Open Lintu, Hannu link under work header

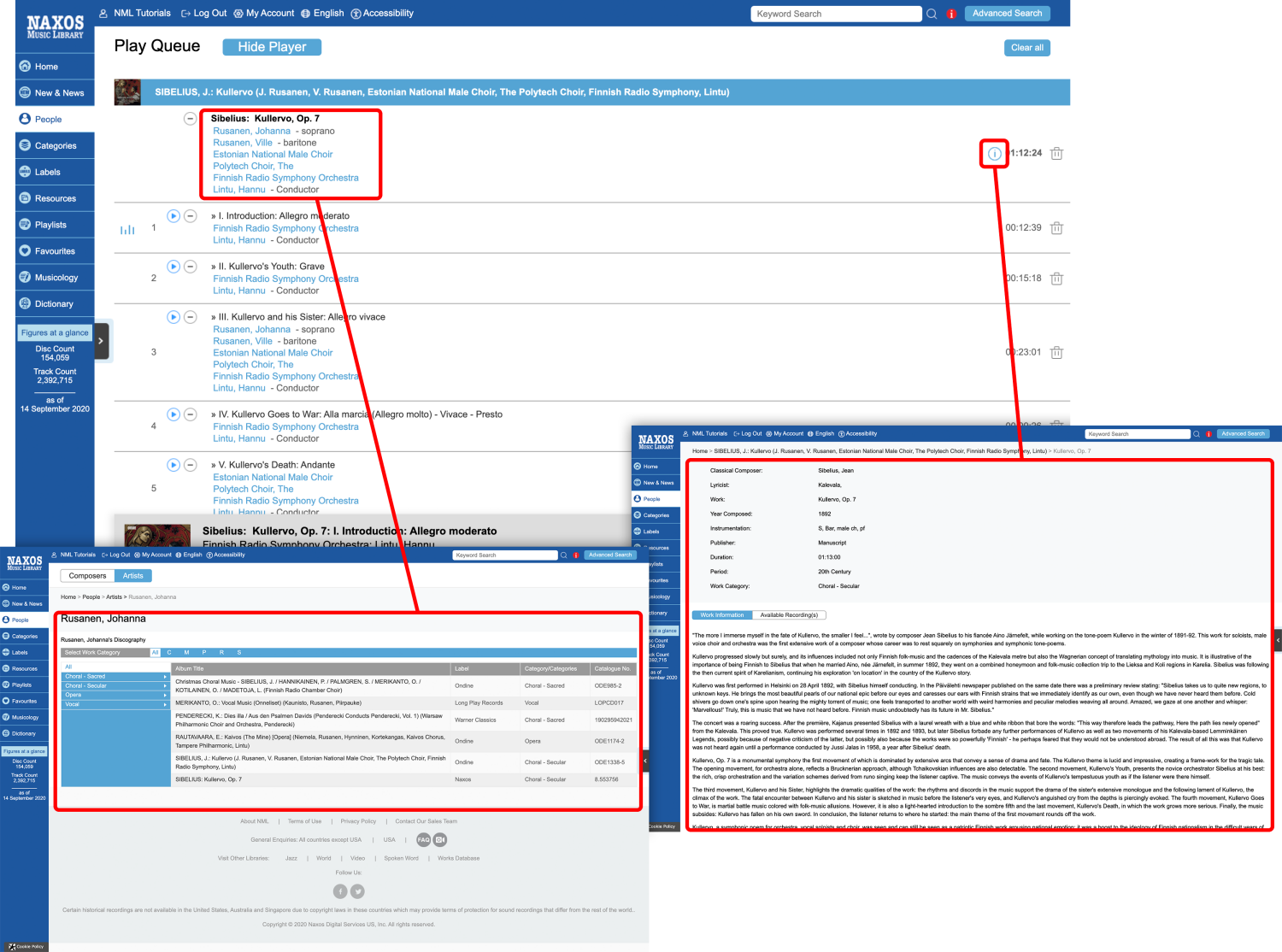[x=239, y=190]
